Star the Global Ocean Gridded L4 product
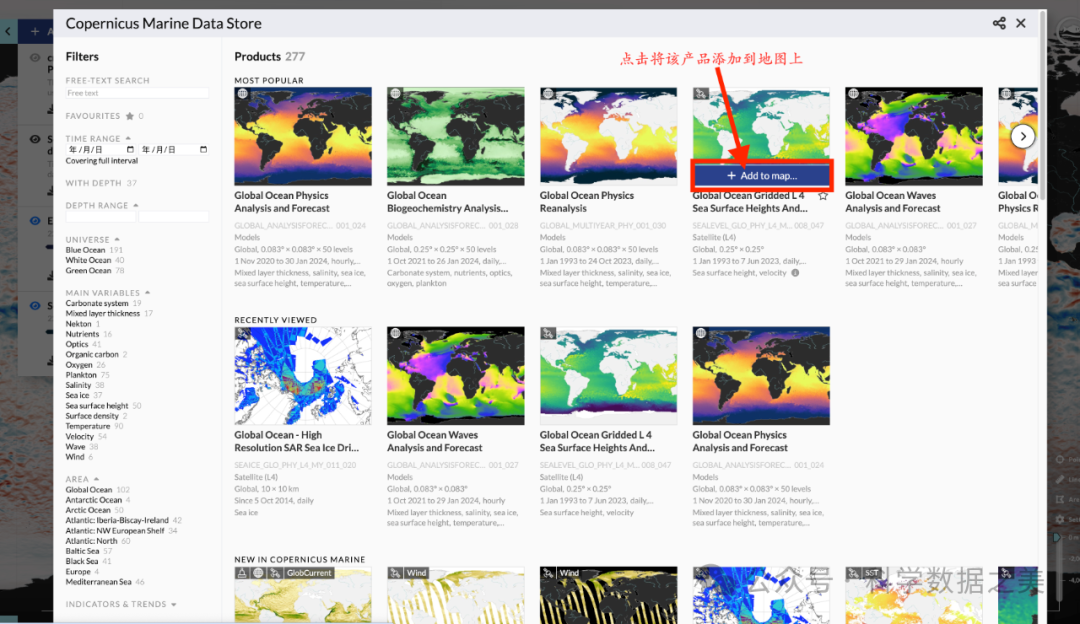The width and height of the screenshot is (1080, 624). tap(823, 197)
